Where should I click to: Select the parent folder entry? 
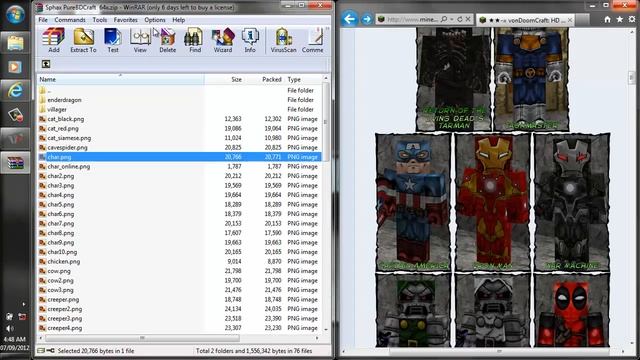(49, 91)
